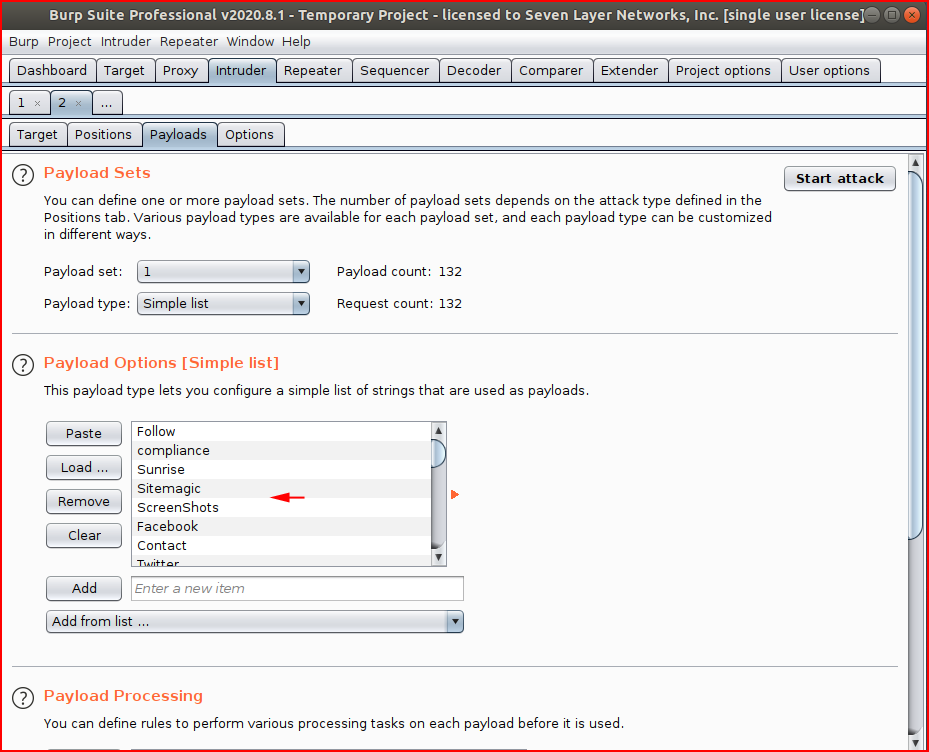Image resolution: width=929 pixels, height=752 pixels.
Task: Open Payload Options help question icon
Action: (23, 365)
